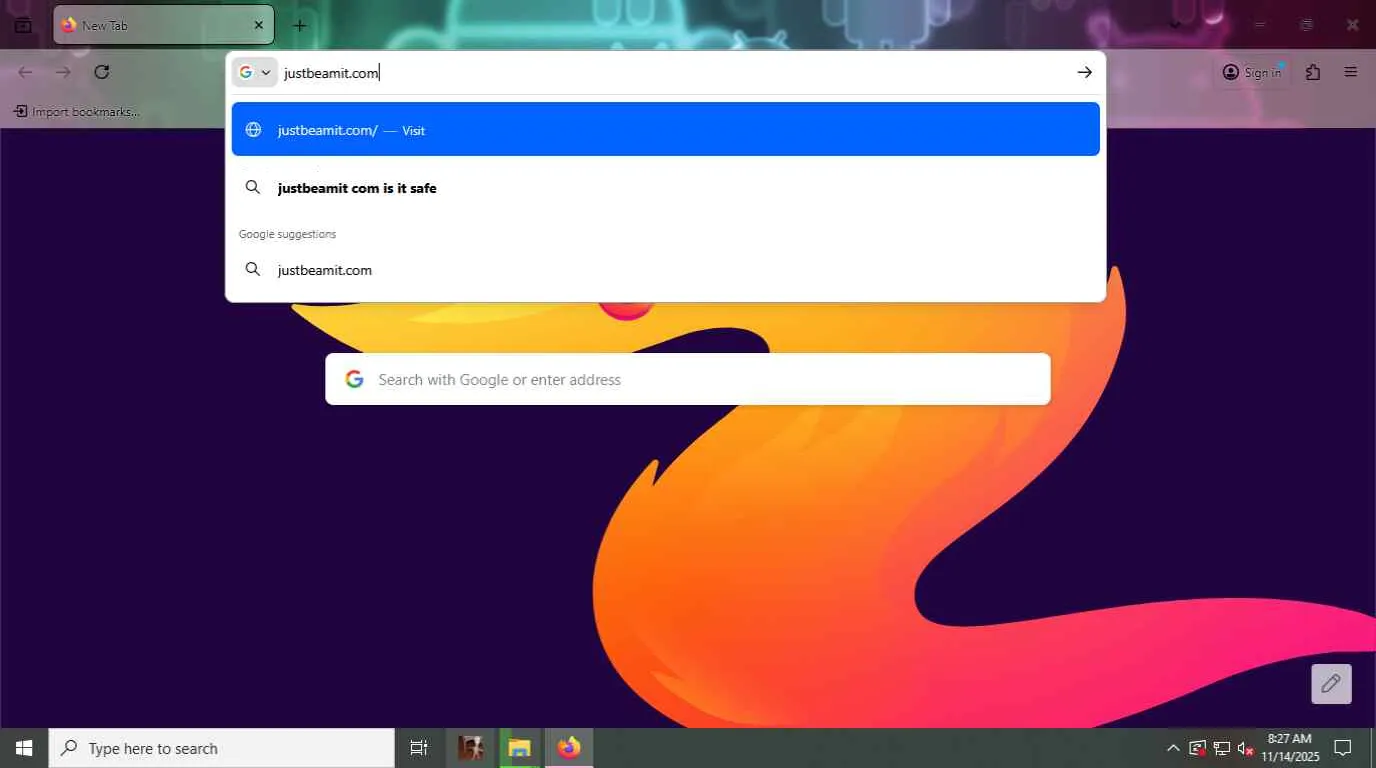Image resolution: width=1376 pixels, height=768 pixels.
Task: Open the network status tray icon
Action: [x=1222, y=748]
